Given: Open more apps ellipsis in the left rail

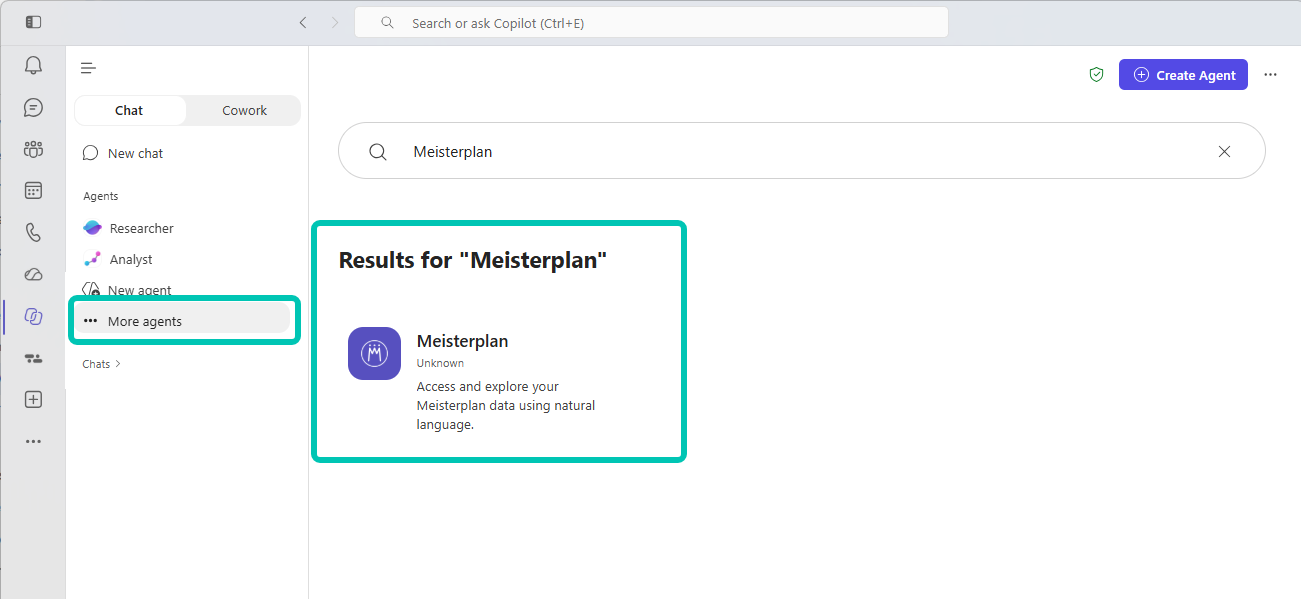Looking at the screenshot, I should 33,441.
